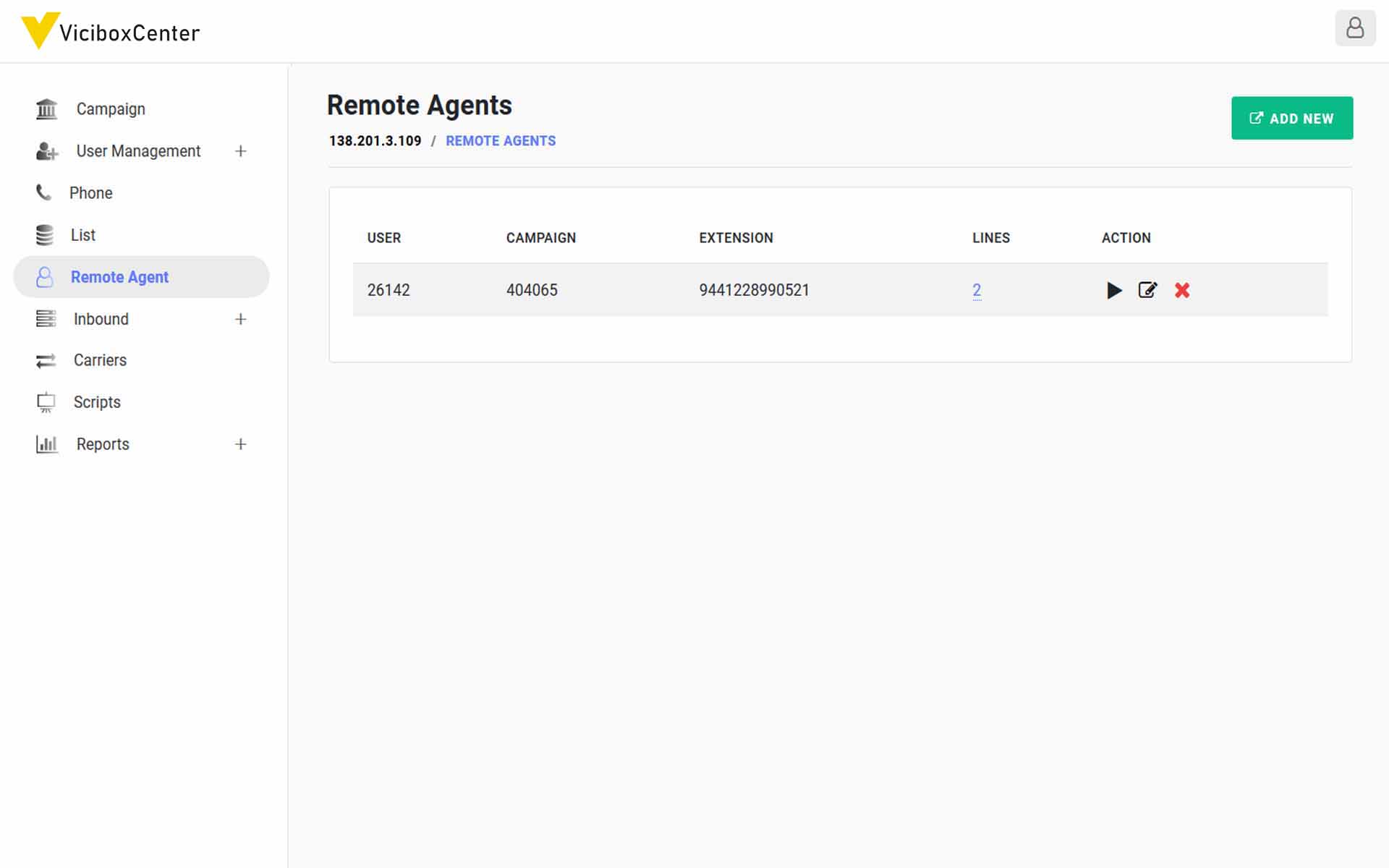Select the Remote Agent person icon
Image resolution: width=1389 pixels, height=868 pixels.
coord(44,276)
